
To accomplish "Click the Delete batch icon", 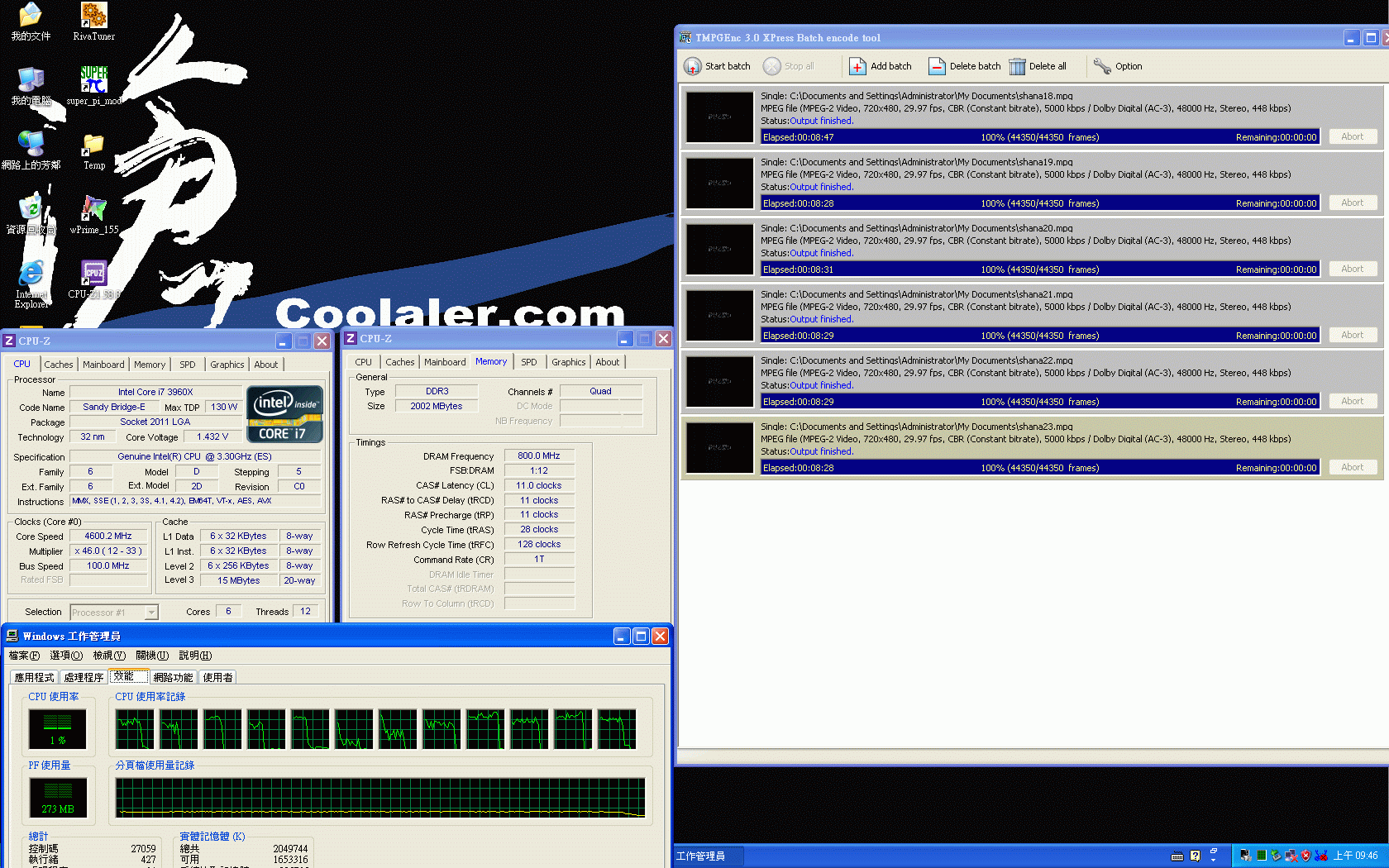I will coord(937,66).
